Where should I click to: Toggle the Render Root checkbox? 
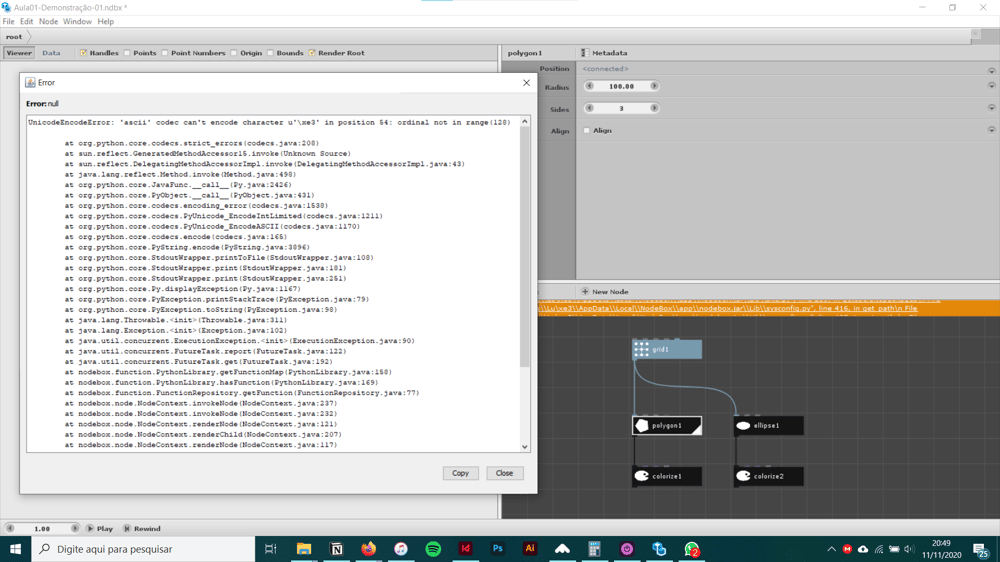pyautogui.click(x=312, y=53)
